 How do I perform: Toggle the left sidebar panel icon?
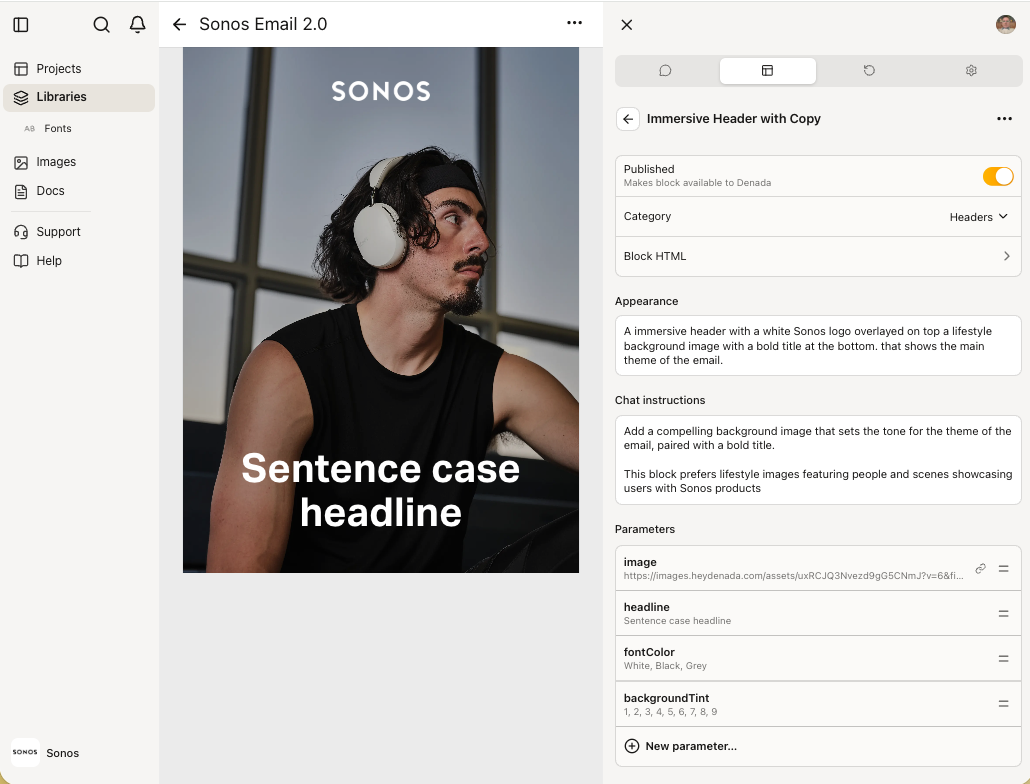(x=21, y=25)
